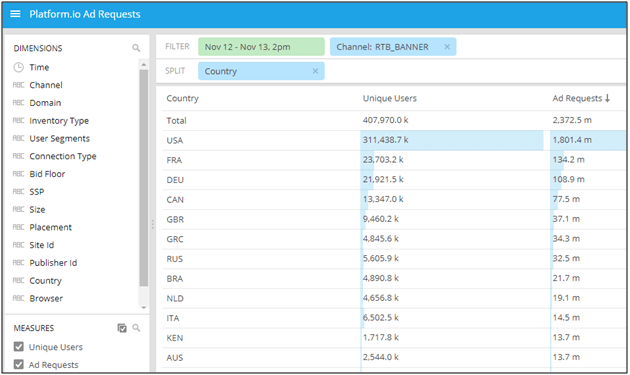Select the CAN row
Viewport: 630px width, 375px height.
[x=394, y=199]
